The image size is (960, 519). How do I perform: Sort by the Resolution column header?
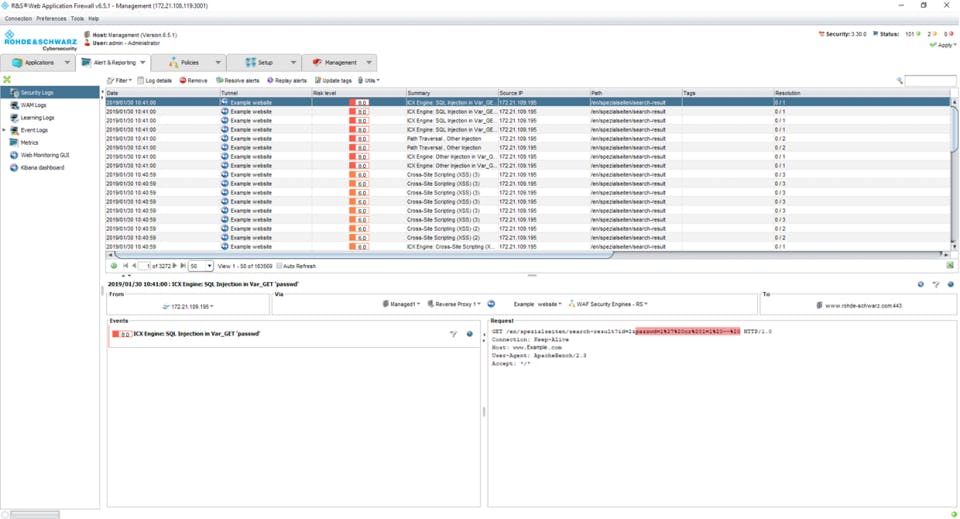point(861,93)
